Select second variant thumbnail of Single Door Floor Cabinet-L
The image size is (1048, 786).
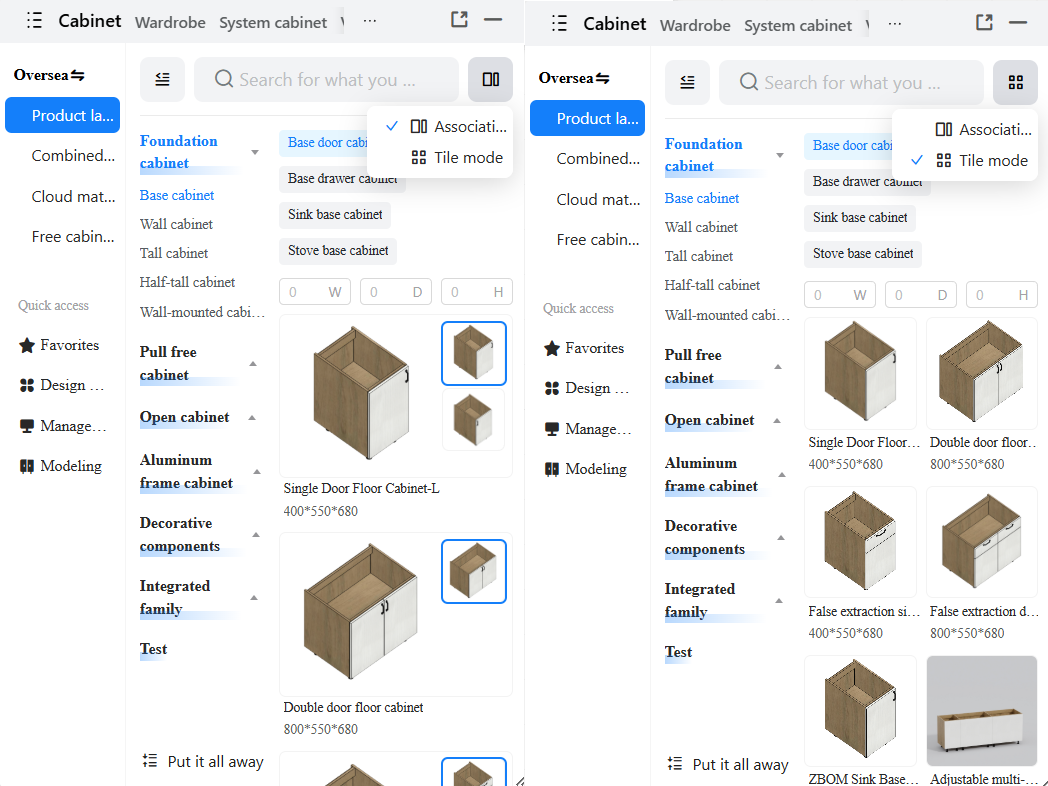coord(473,420)
